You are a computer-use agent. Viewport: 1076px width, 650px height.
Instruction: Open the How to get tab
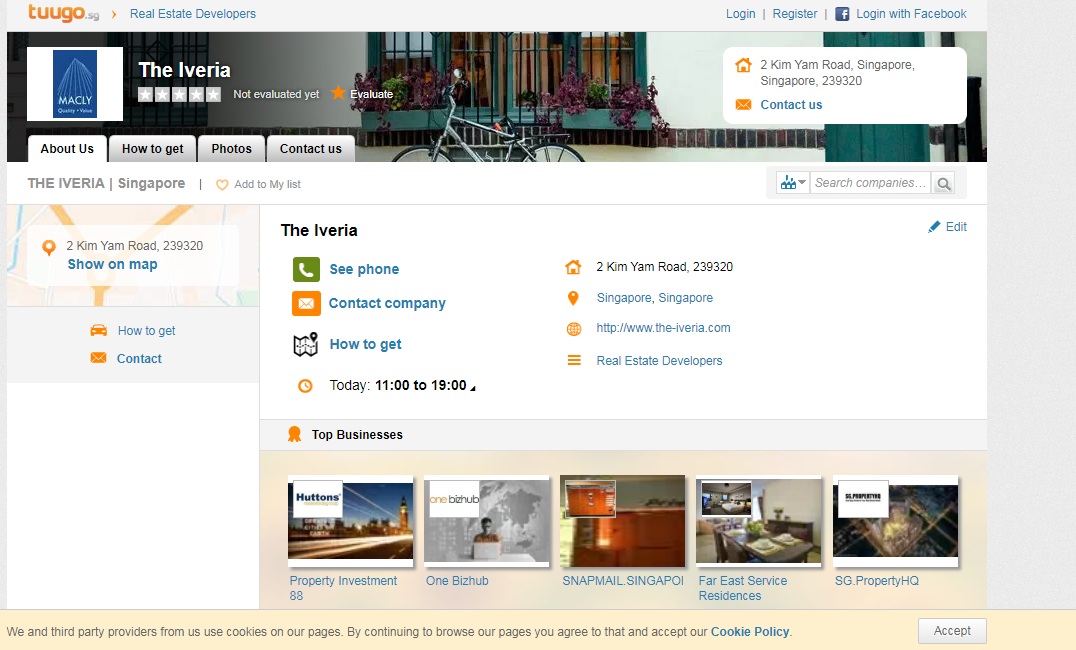pyautogui.click(x=152, y=149)
